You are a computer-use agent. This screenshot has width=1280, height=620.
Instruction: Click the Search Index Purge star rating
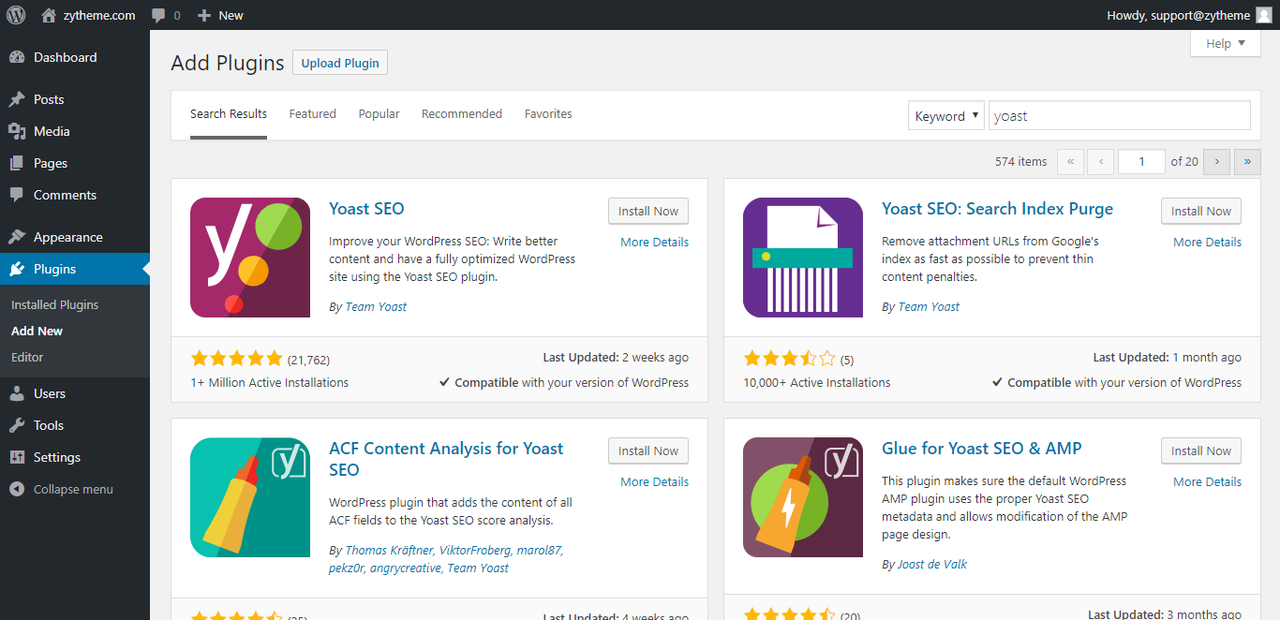tap(790, 359)
